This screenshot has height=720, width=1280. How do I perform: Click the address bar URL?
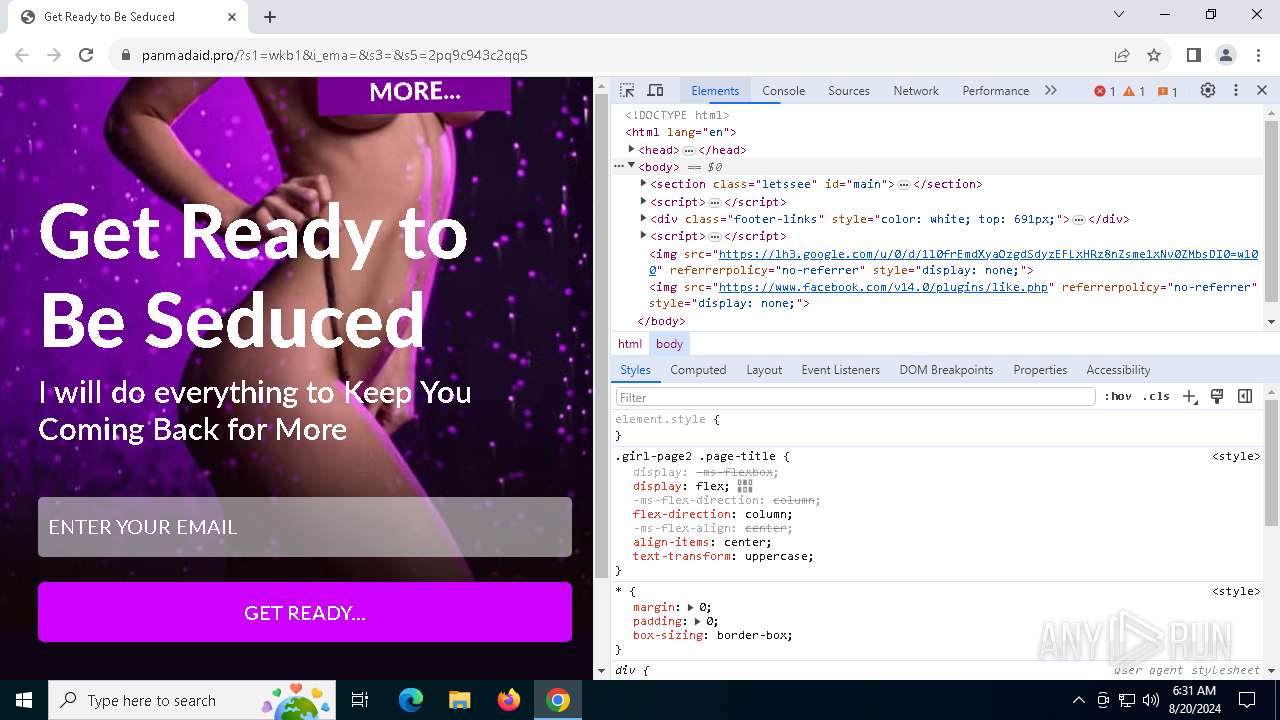point(335,55)
